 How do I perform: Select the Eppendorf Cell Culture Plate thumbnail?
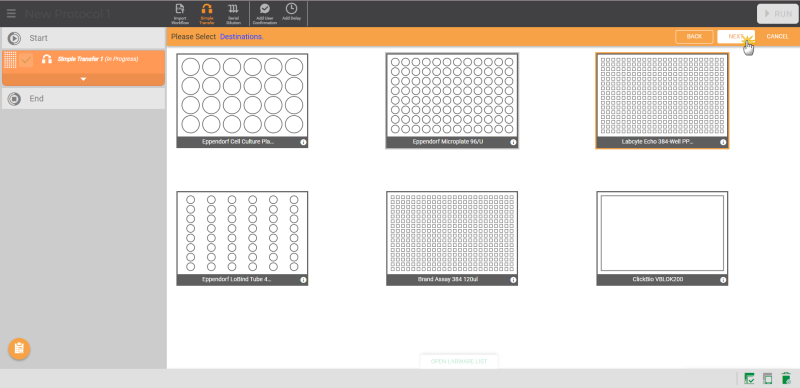[x=242, y=101]
